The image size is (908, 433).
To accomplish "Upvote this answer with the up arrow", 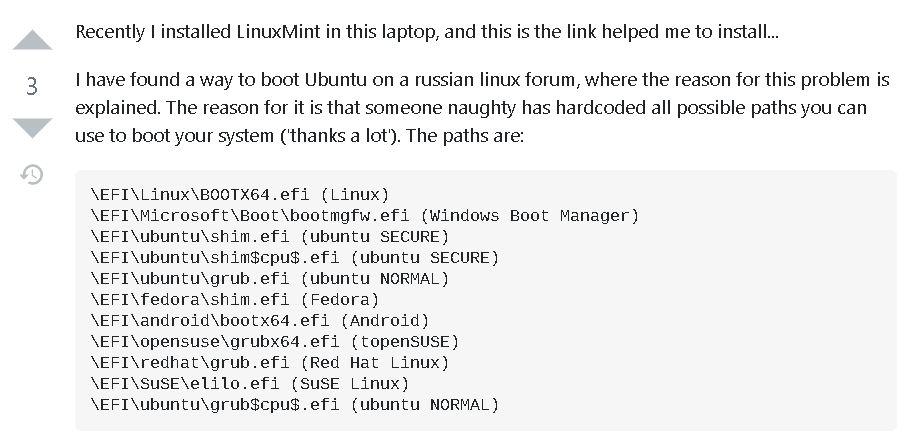I will click(32, 40).
